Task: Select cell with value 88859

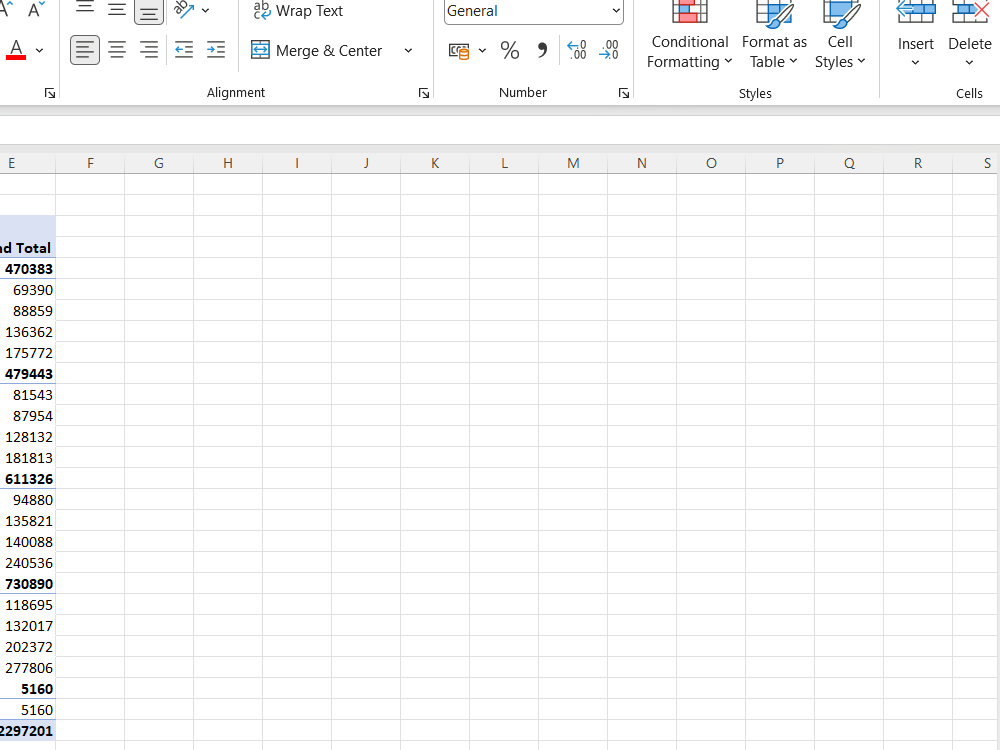Action: (27, 311)
